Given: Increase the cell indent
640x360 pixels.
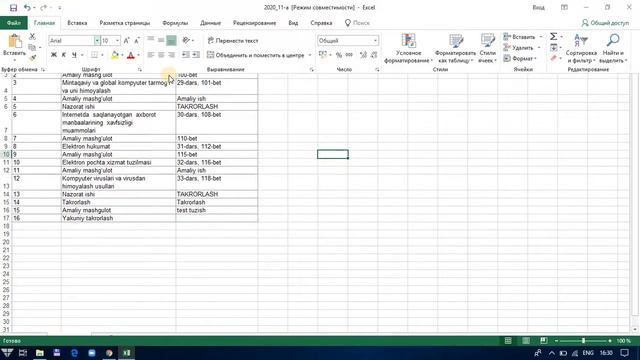Looking at the screenshot, I should tap(196, 55).
